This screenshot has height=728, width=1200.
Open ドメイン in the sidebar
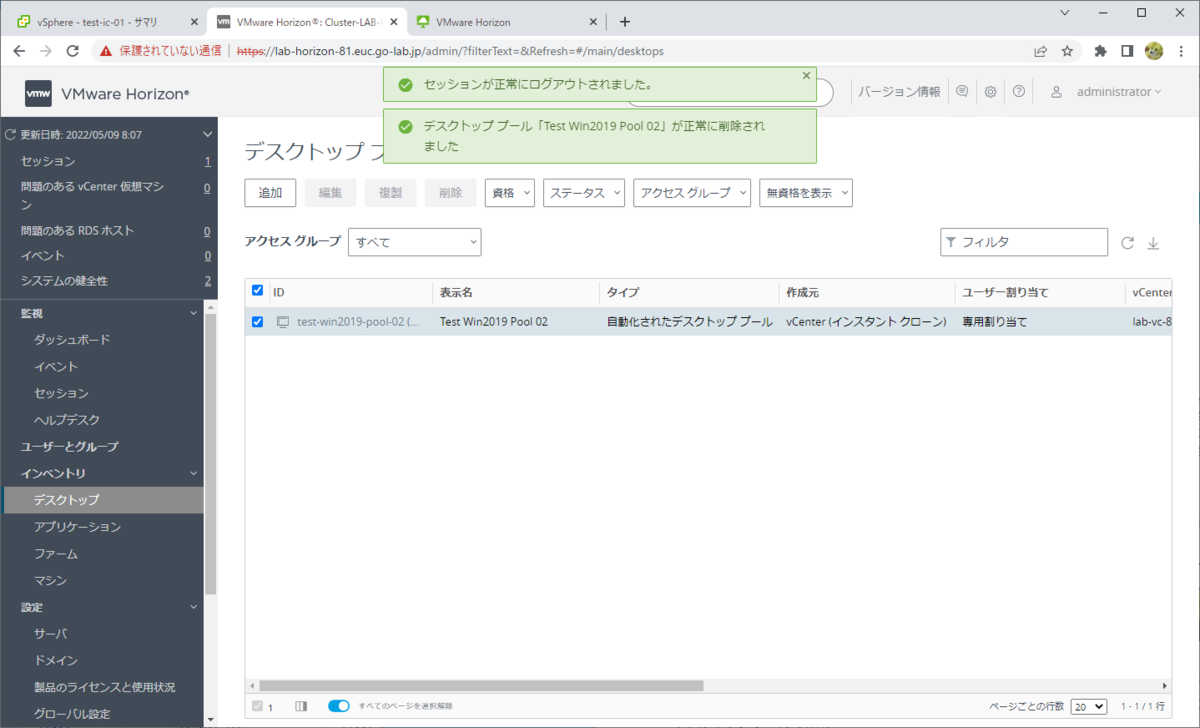coord(56,661)
